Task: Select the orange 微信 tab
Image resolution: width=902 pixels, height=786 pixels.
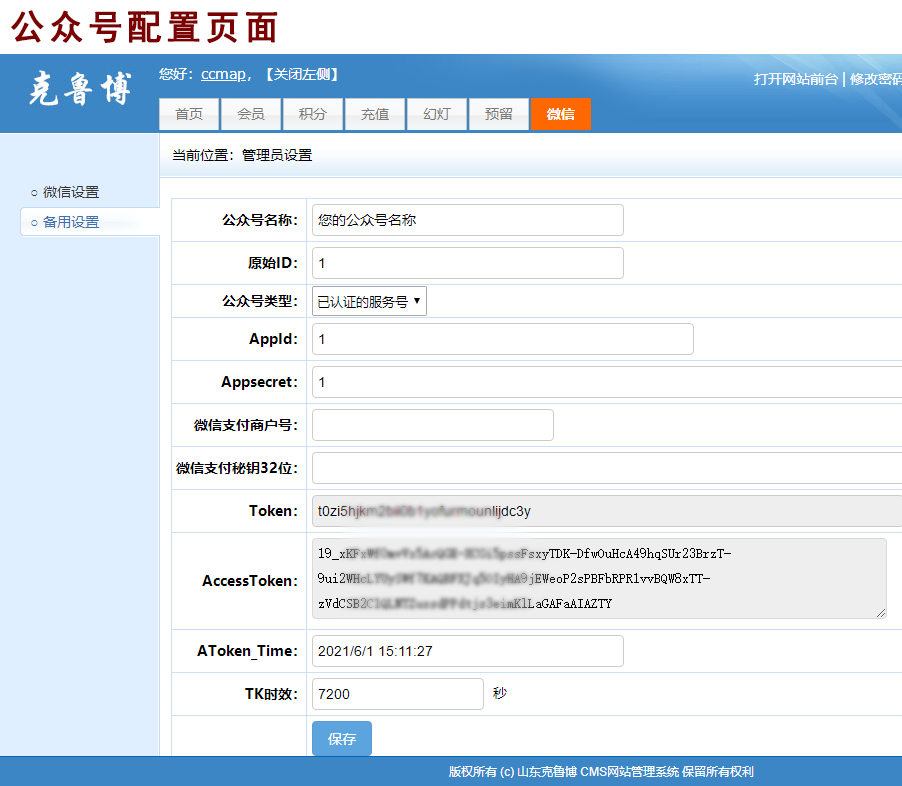Action: click(x=561, y=114)
